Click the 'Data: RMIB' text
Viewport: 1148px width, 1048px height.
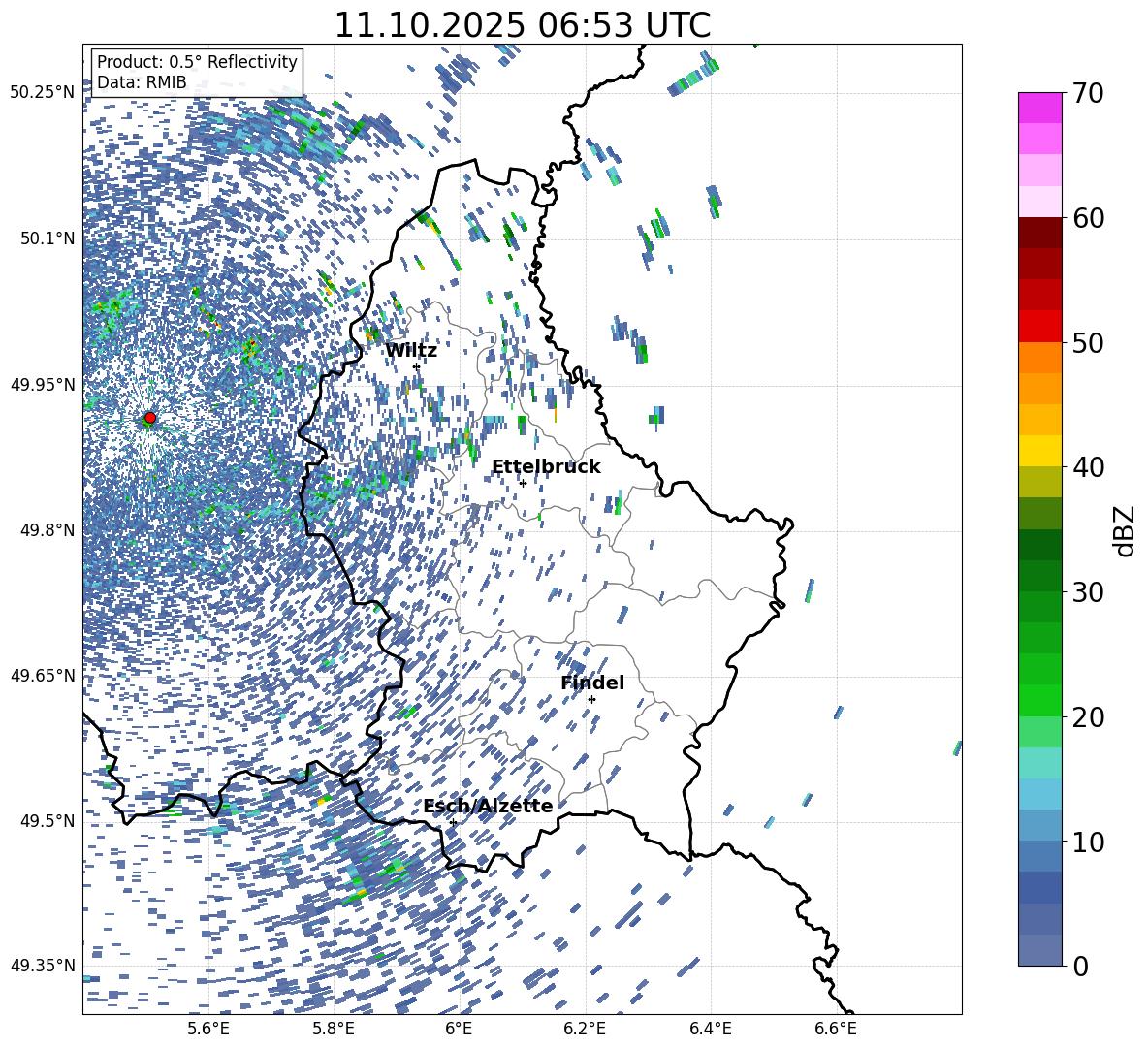pos(142,82)
